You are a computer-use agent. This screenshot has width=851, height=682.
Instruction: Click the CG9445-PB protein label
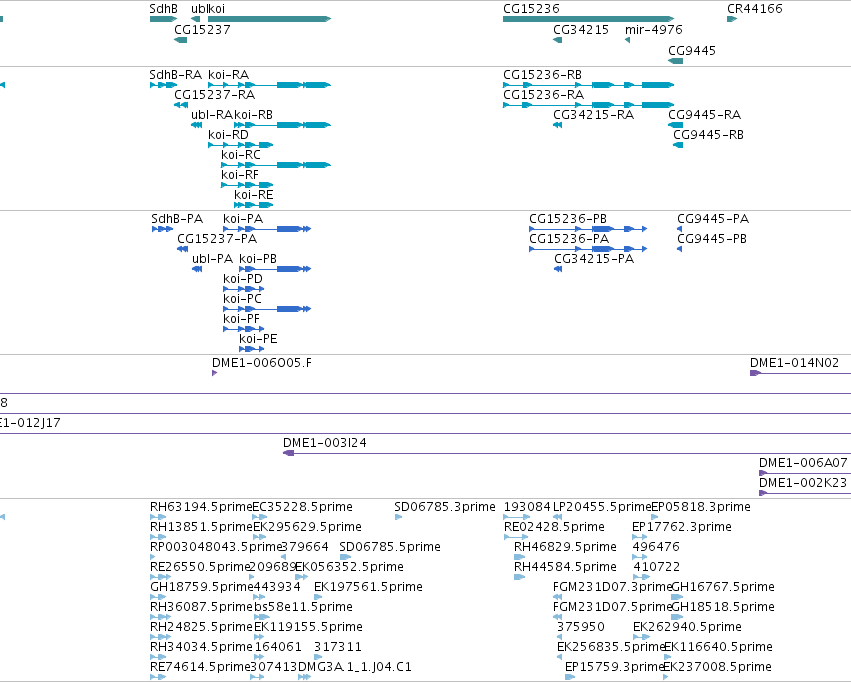pos(712,239)
